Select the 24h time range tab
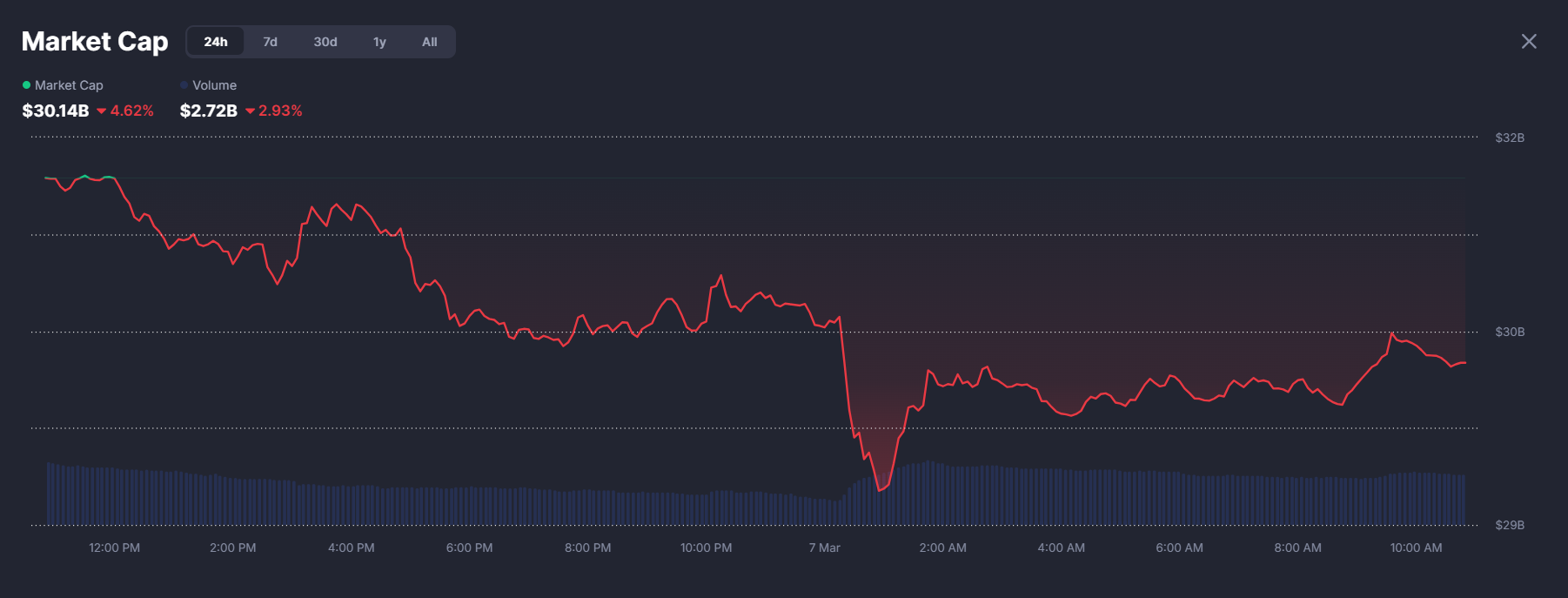 (x=216, y=42)
